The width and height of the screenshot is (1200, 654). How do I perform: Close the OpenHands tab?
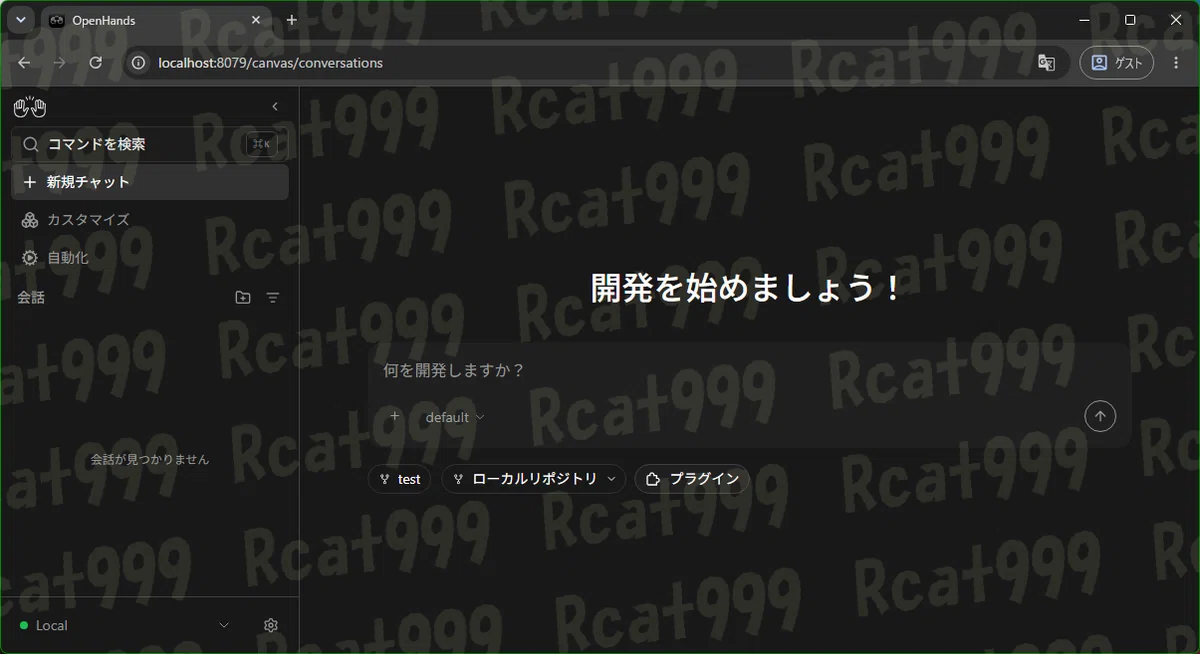pyautogui.click(x=256, y=20)
